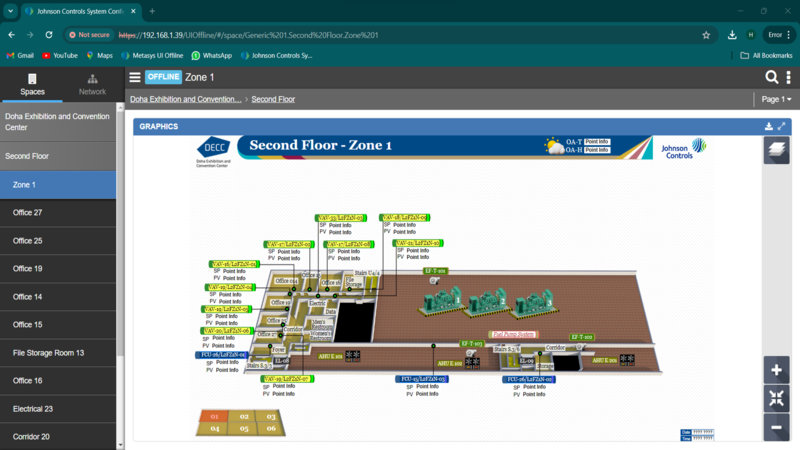Fit graphic to window

click(776, 398)
